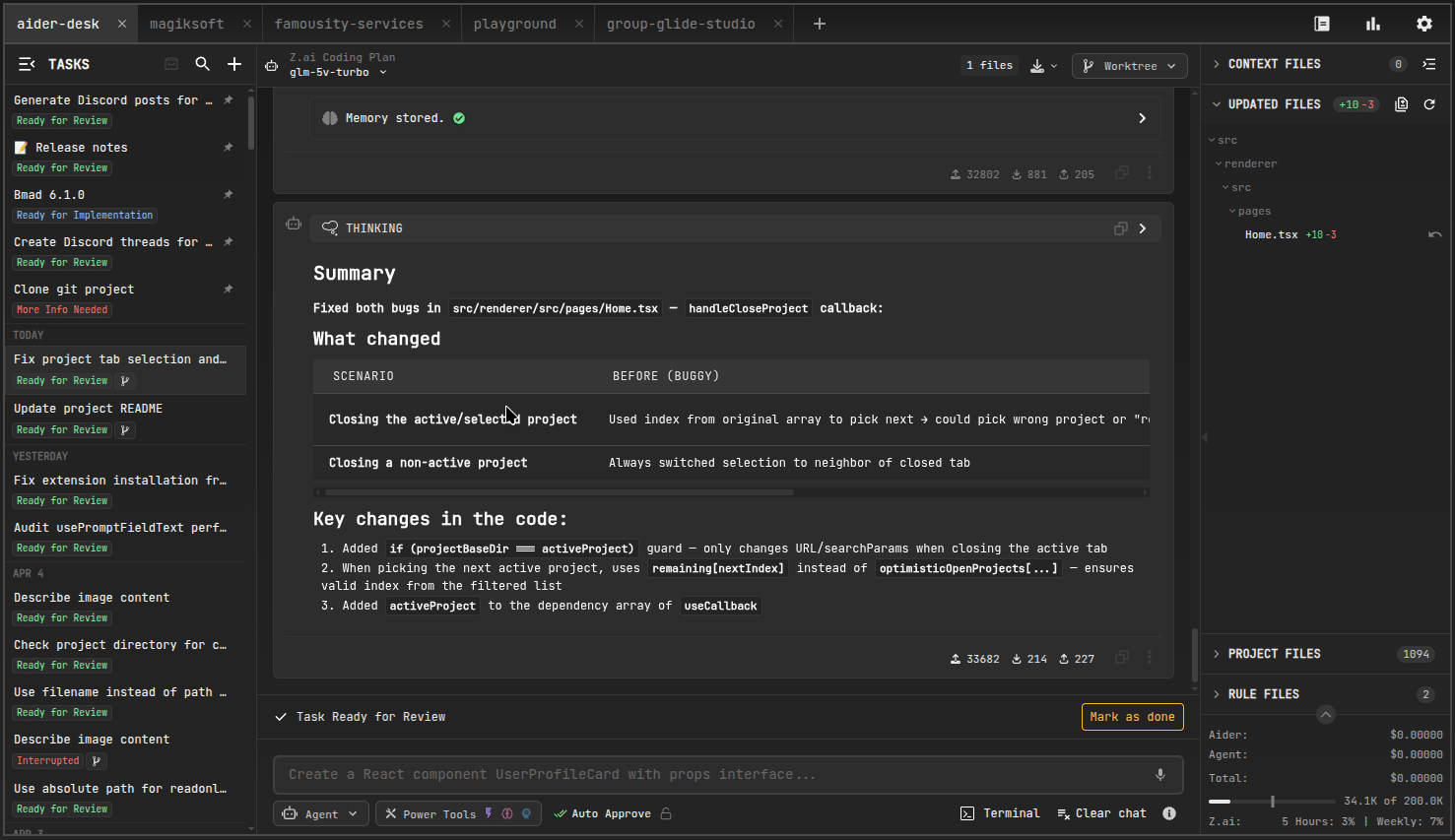Toggle pin on Create Discord threads task
The image size is (1455, 840).
(228, 242)
